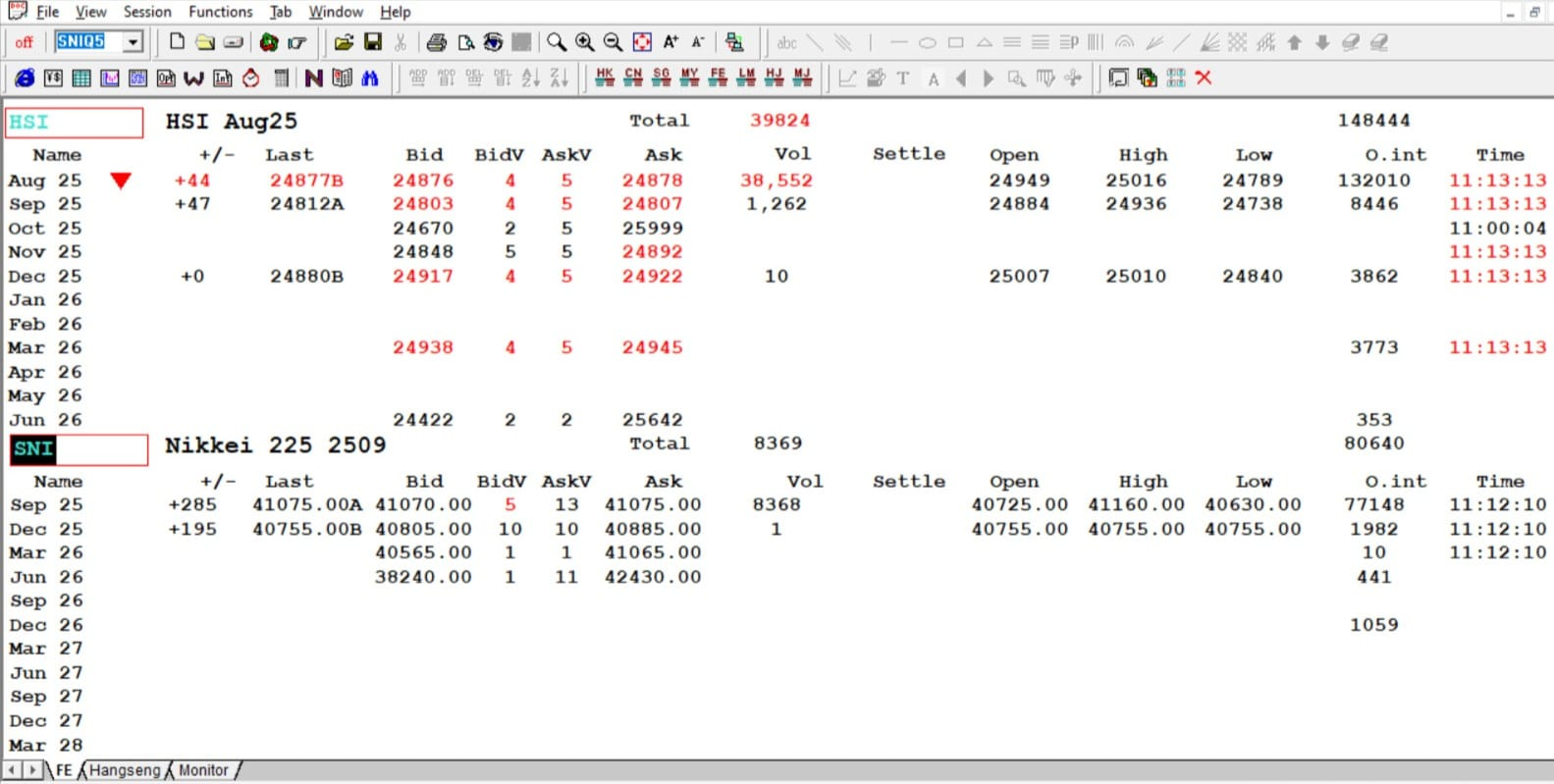The width and height of the screenshot is (1554, 784).
Task: Click the Zoom In magnifier icon
Action: (585, 42)
